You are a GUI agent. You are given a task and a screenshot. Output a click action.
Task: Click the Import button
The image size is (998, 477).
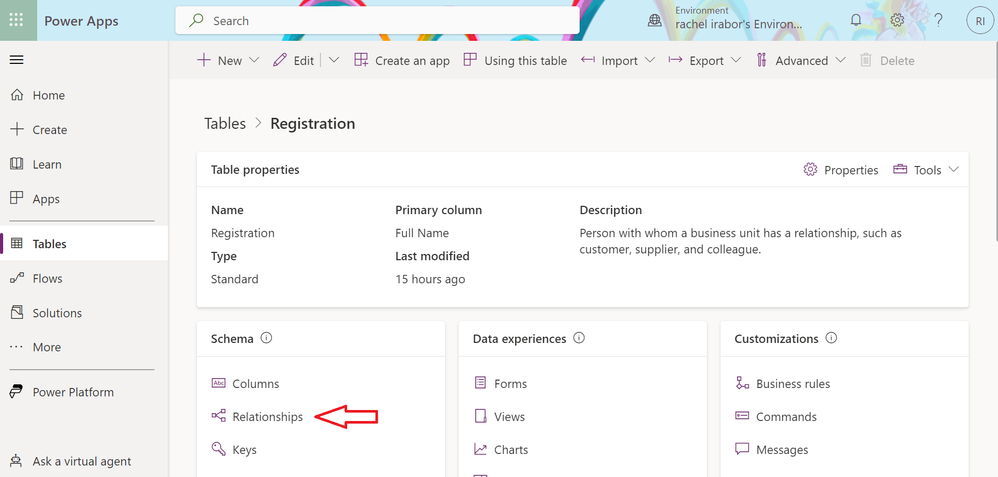point(609,61)
